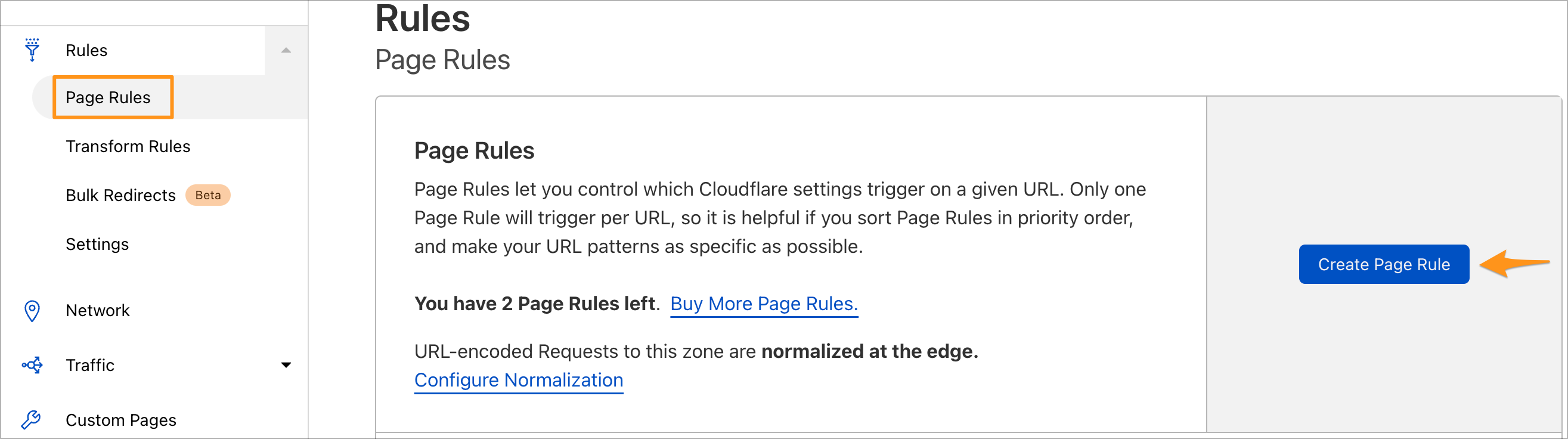This screenshot has width=1568, height=439.
Task: Follow Buy More Page Rules link
Action: tap(764, 303)
